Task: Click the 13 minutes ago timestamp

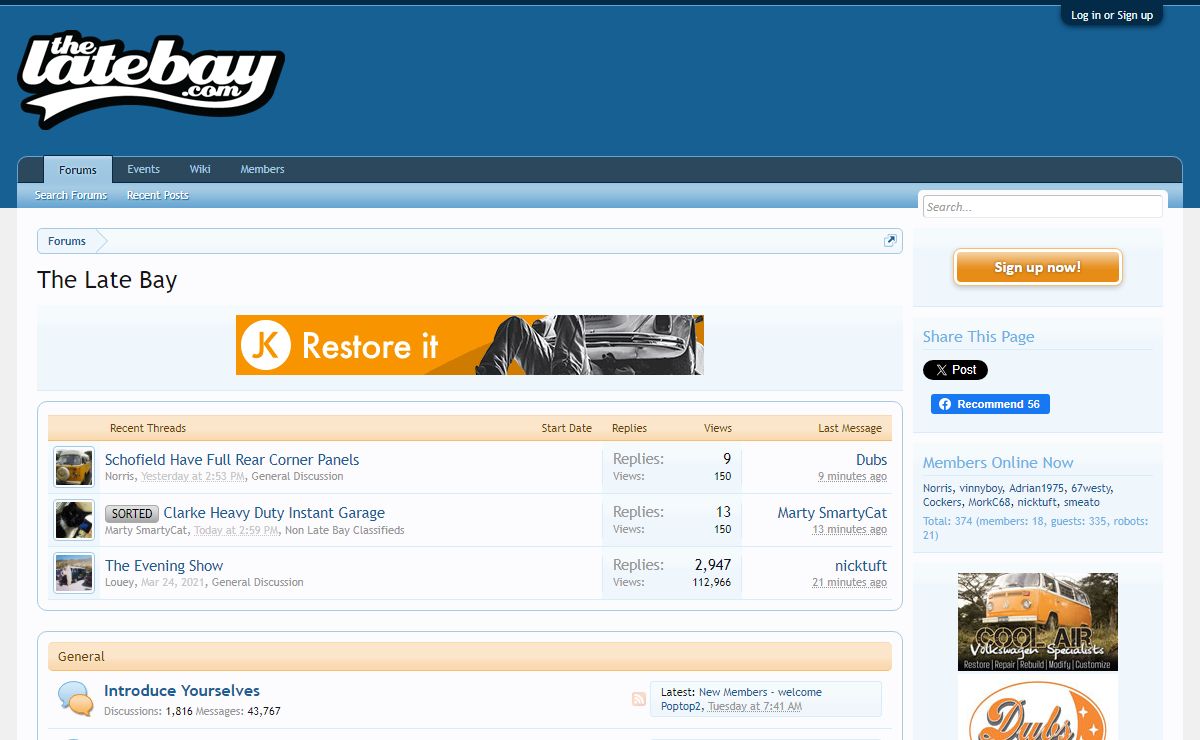Action: (849, 530)
